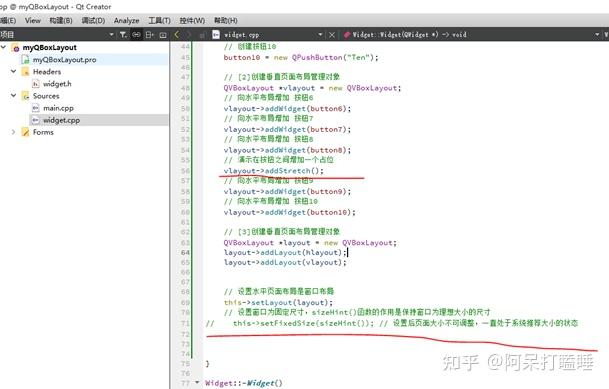Click on 'this->setLayout(layout);' code line
609x389 pixels.
coord(278,302)
